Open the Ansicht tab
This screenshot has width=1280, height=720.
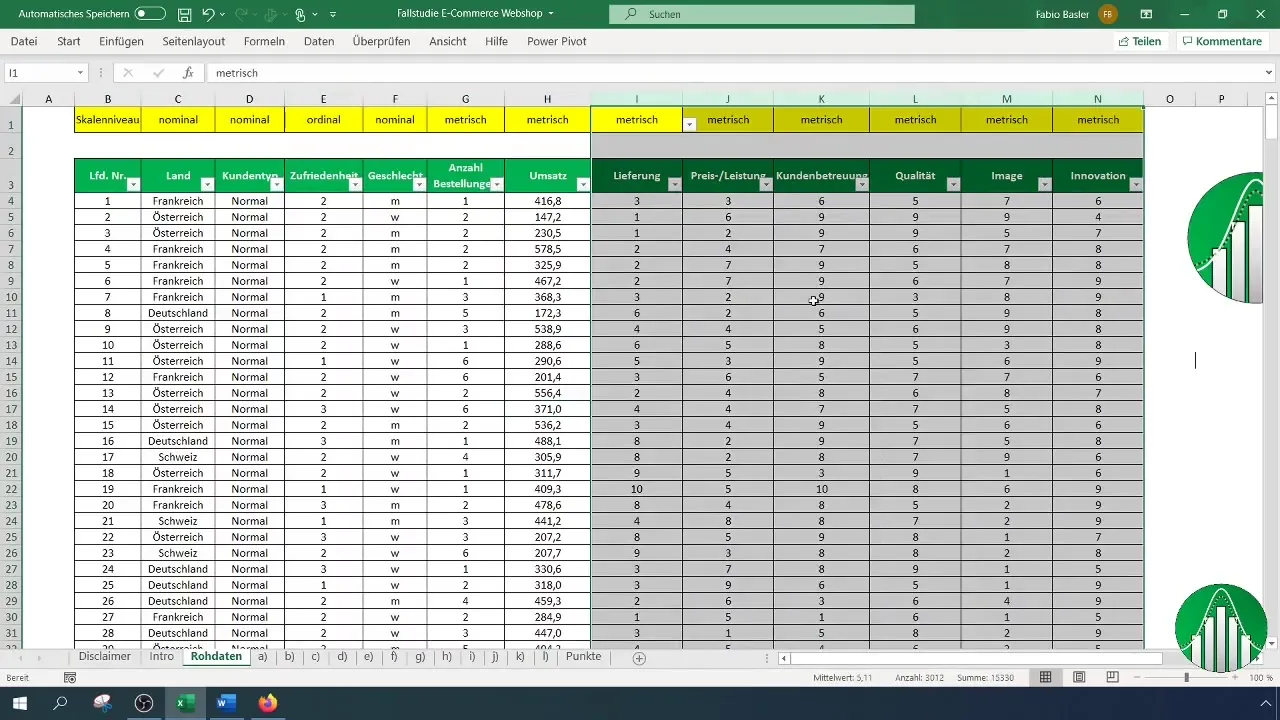point(448,41)
